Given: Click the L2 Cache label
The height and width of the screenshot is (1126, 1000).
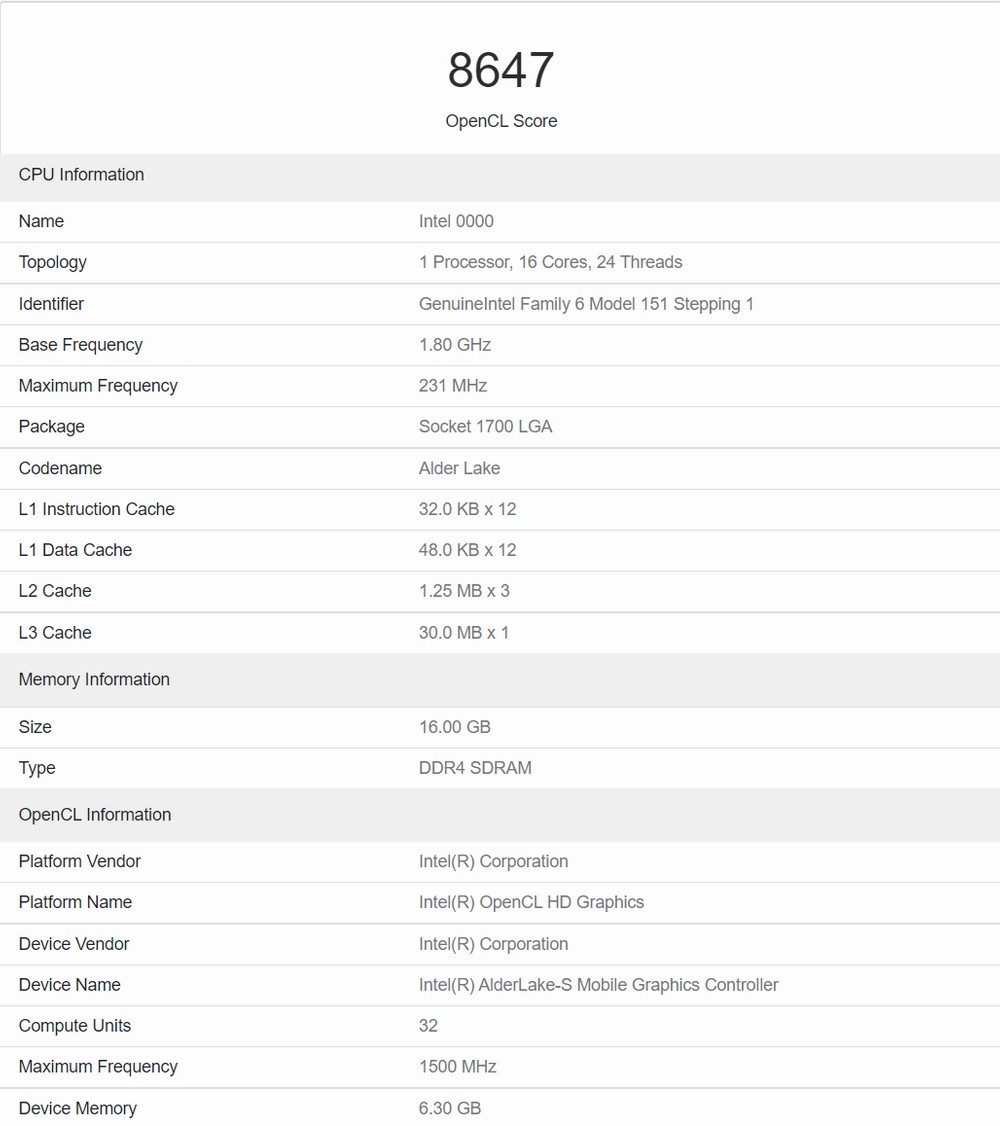Looking at the screenshot, I should pyautogui.click(x=55, y=591).
